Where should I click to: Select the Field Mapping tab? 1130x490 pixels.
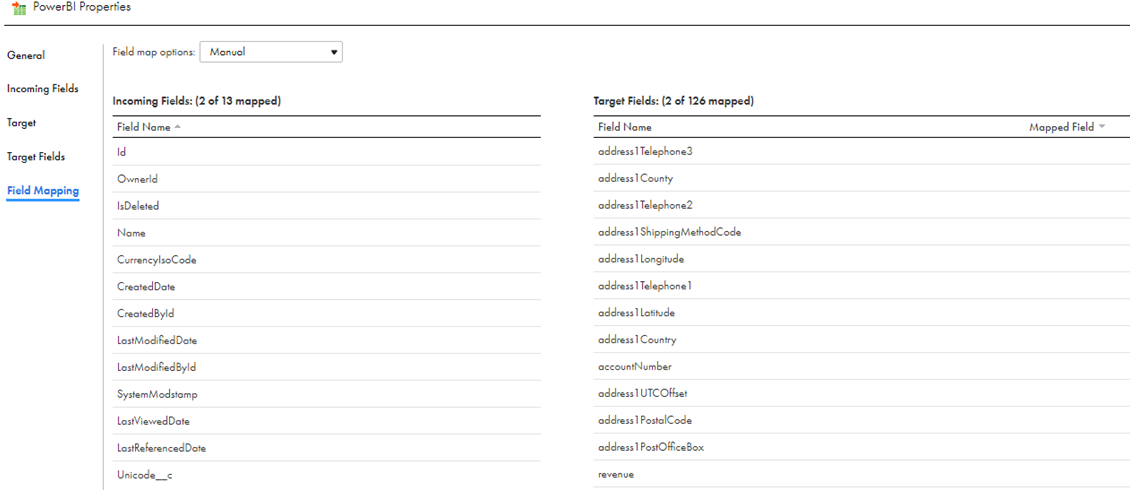[43, 191]
